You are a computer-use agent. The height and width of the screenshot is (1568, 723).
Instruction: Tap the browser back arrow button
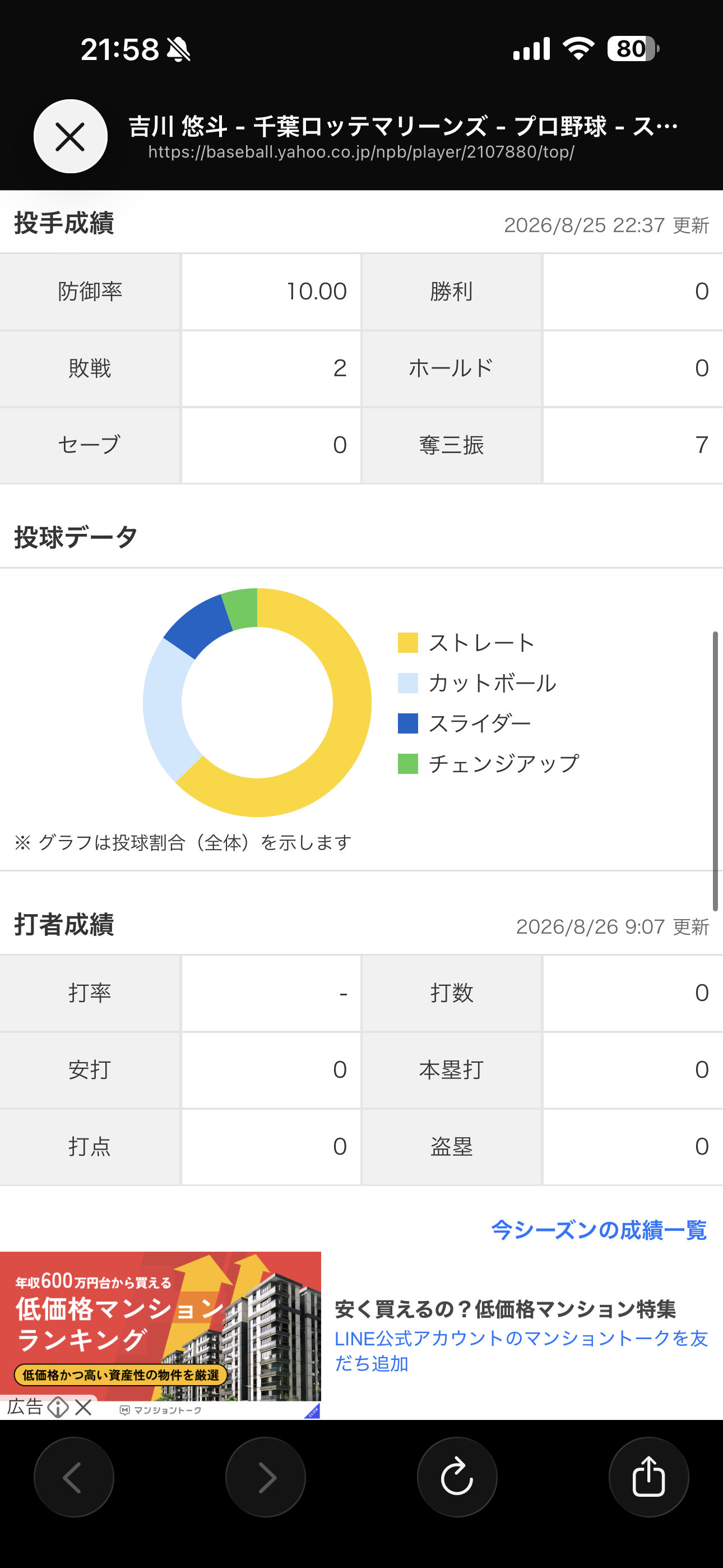coord(73,1477)
